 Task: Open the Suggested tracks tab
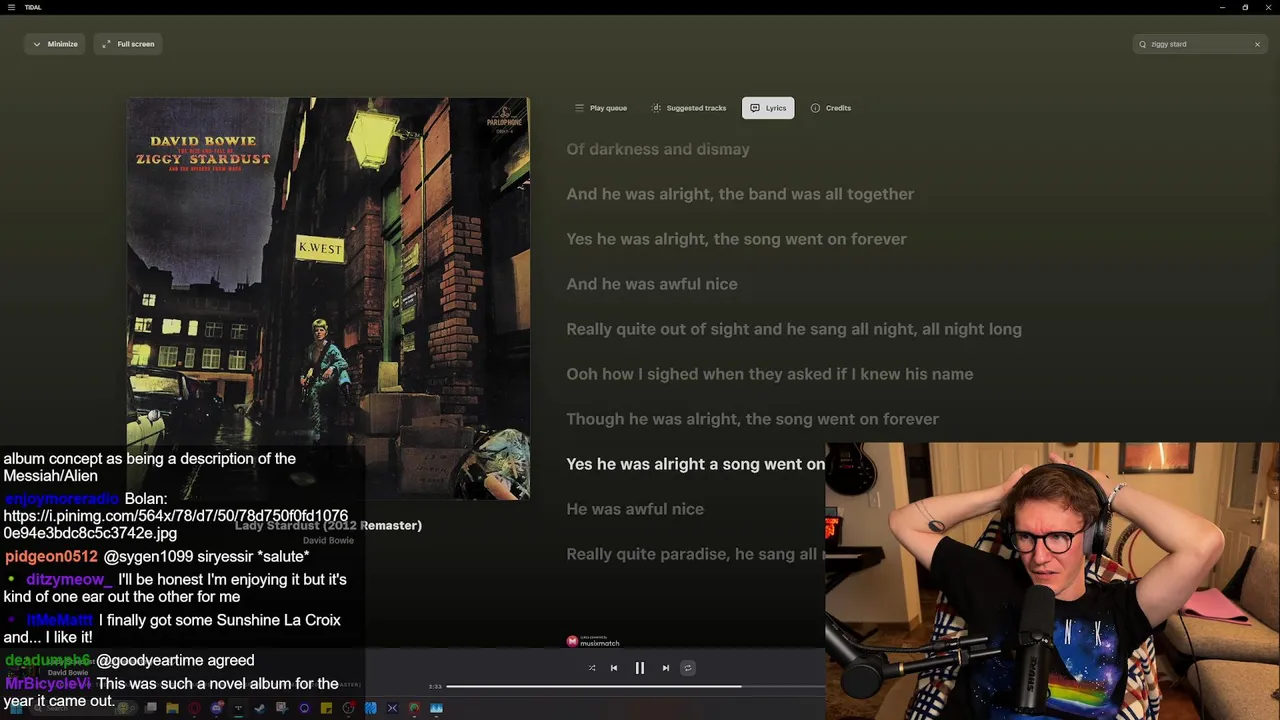(689, 108)
